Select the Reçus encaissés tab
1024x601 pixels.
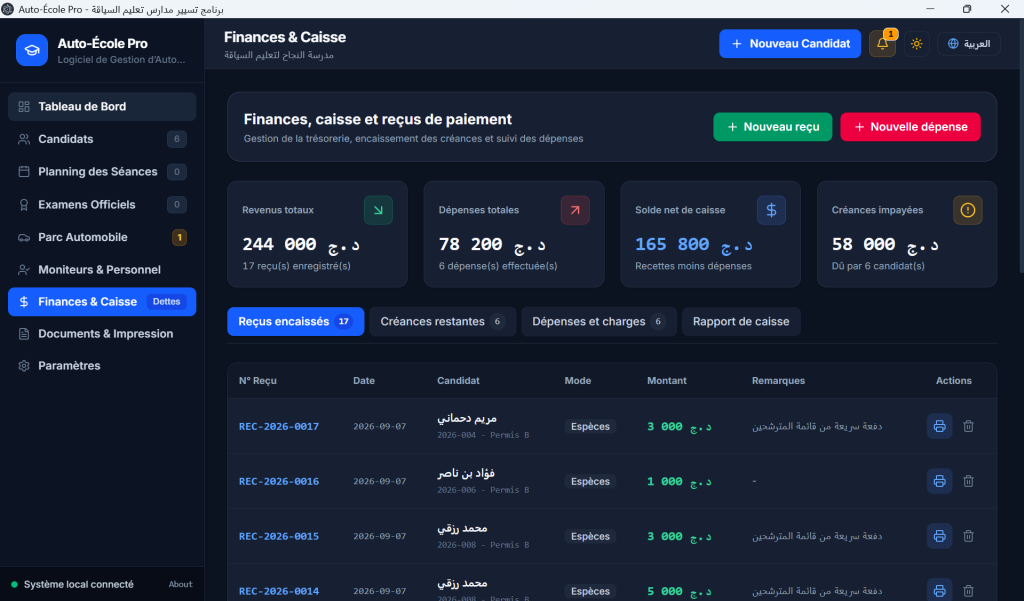click(x=296, y=321)
